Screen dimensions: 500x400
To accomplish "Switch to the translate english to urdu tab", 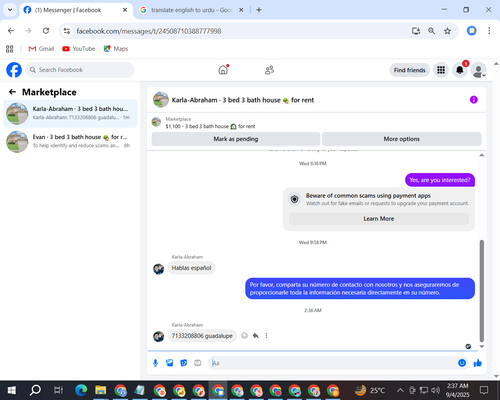I will pyautogui.click(x=191, y=10).
